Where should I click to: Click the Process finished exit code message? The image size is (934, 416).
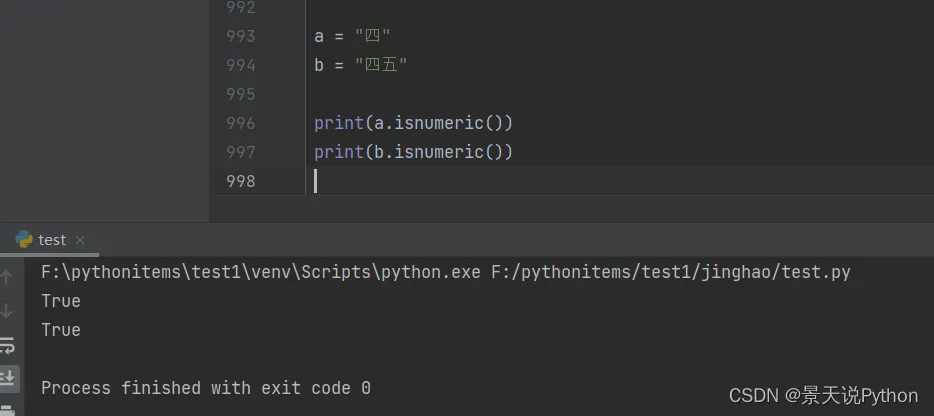point(206,388)
